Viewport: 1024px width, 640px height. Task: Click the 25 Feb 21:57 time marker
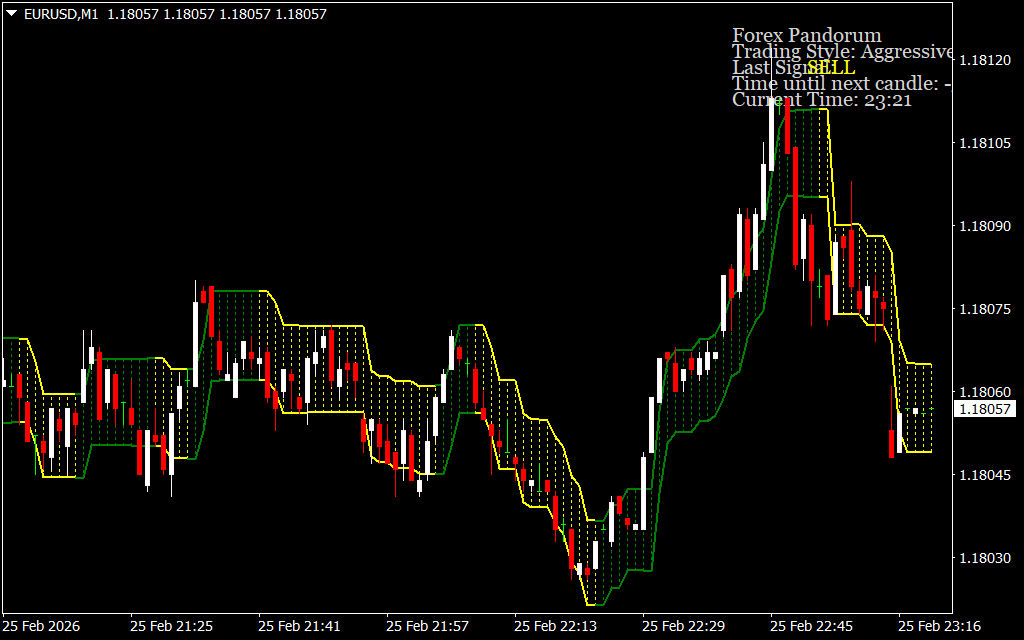[x=427, y=626]
